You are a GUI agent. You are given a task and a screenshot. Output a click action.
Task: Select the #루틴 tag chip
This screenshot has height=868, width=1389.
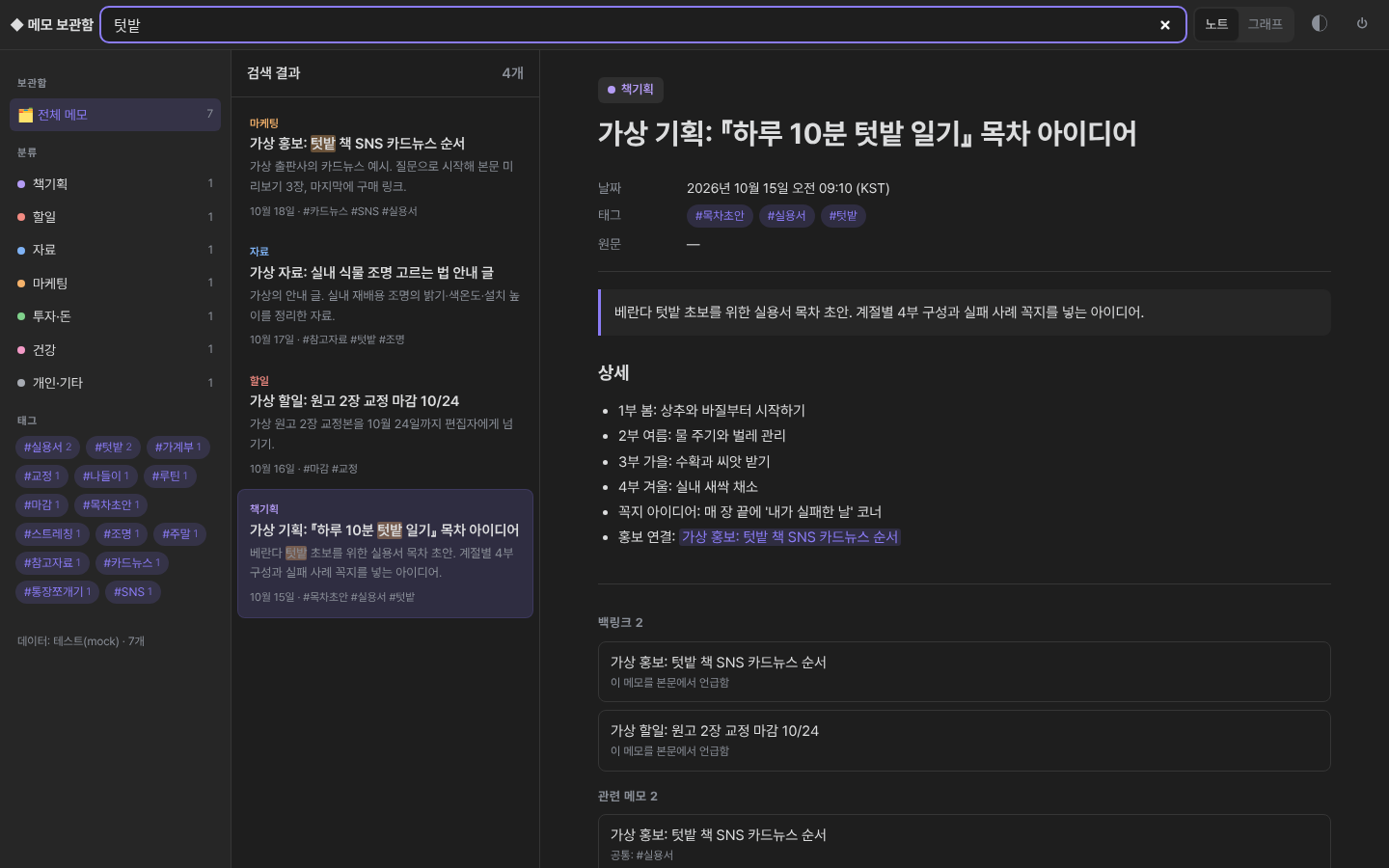coord(170,476)
